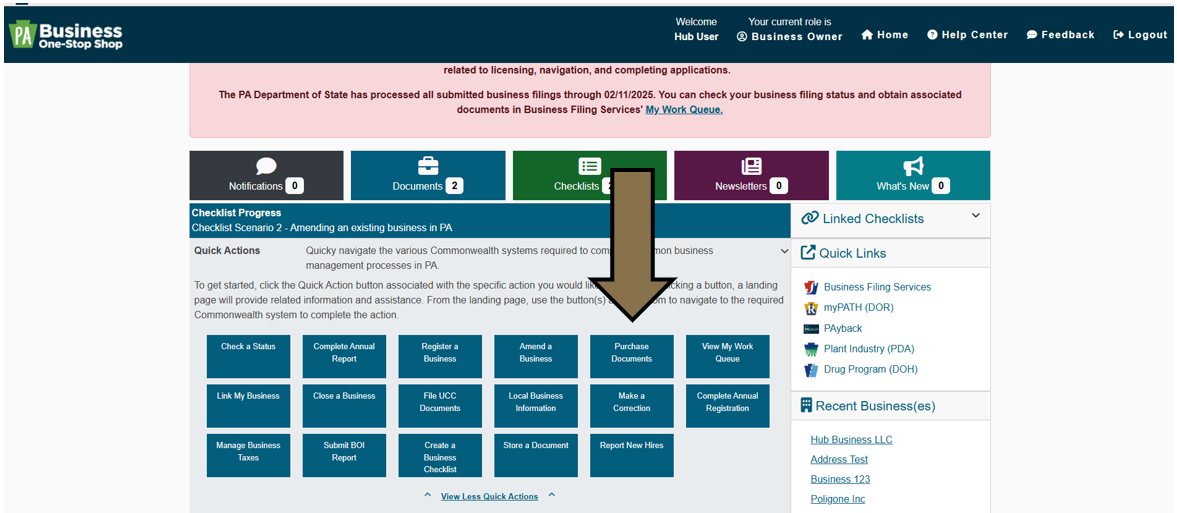Click the Business Owner role link
The height and width of the screenshot is (513, 1177).
[790, 36]
